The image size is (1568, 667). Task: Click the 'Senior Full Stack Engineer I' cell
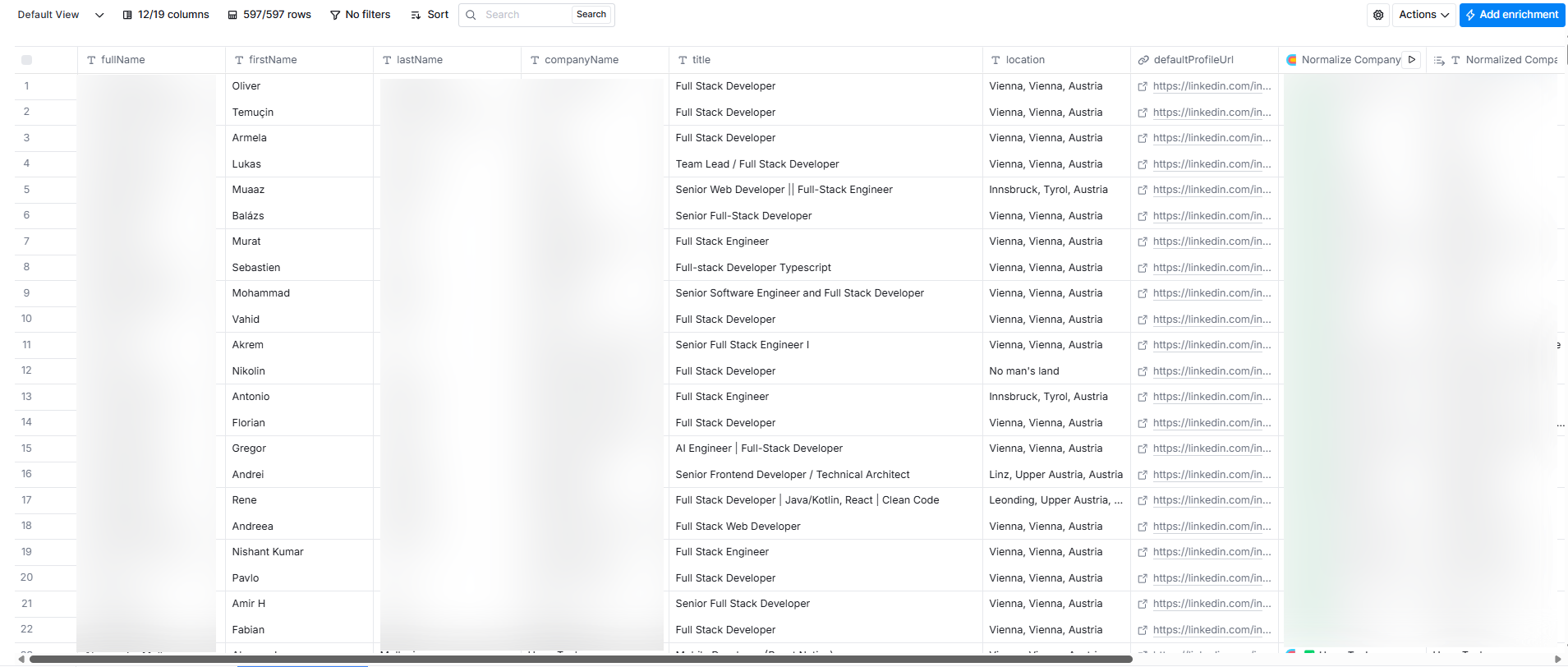tap(825, 345)
